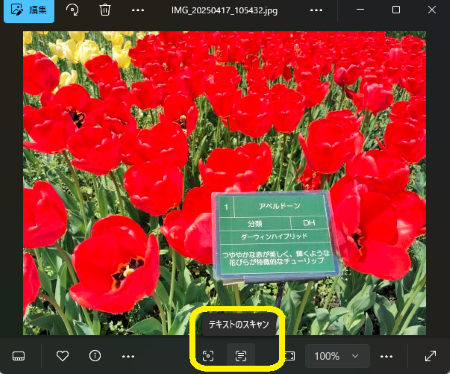Start visual search with the focus-frame icon

[x=208, y=356]
